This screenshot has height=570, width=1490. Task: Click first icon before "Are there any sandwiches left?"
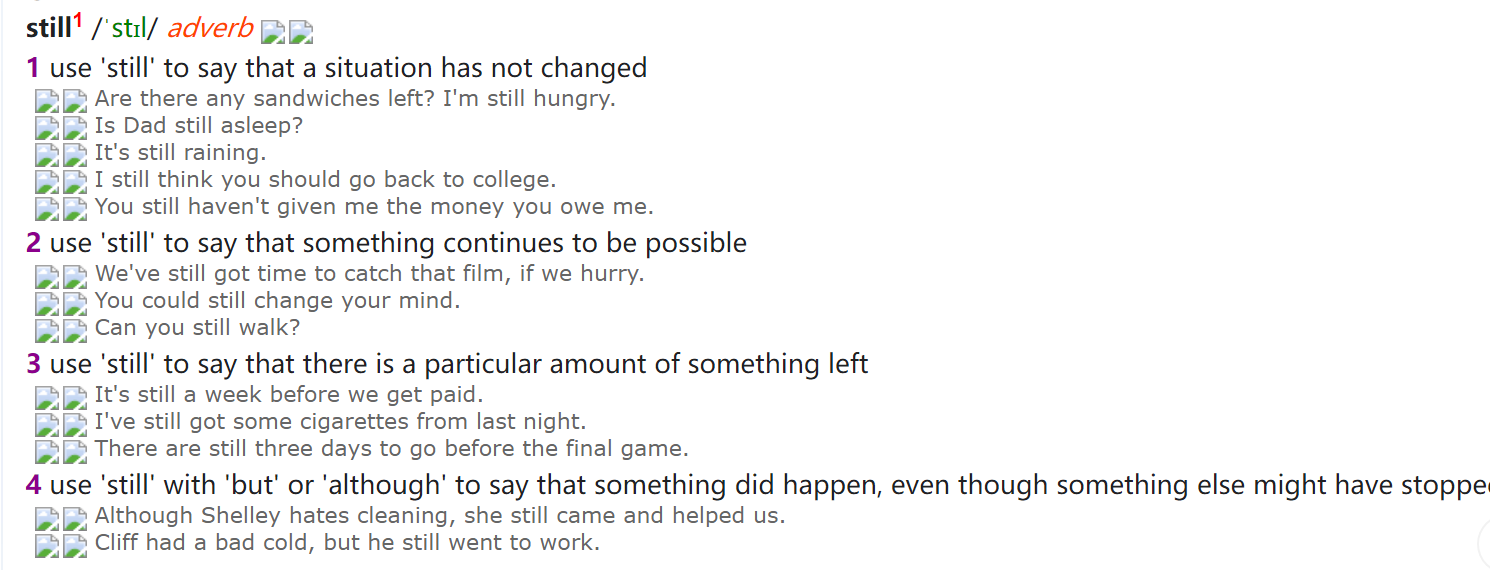pyautogui.click(x=47, y=101)
